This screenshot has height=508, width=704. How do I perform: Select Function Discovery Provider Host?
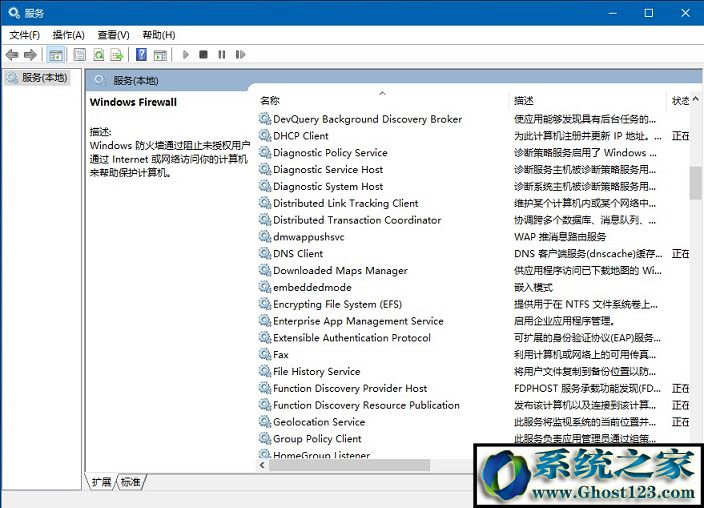[350, 389]
